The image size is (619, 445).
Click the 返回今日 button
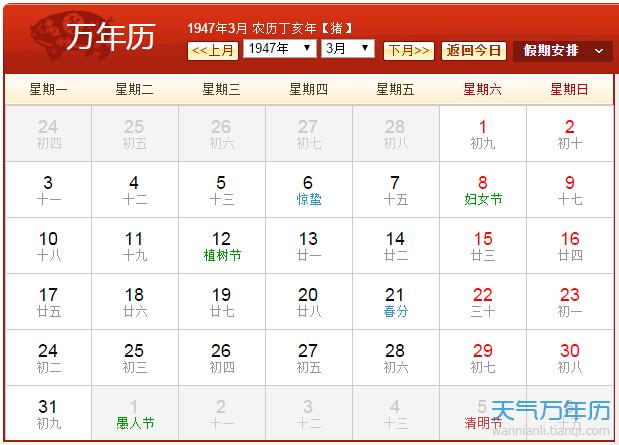click(474, 51)
